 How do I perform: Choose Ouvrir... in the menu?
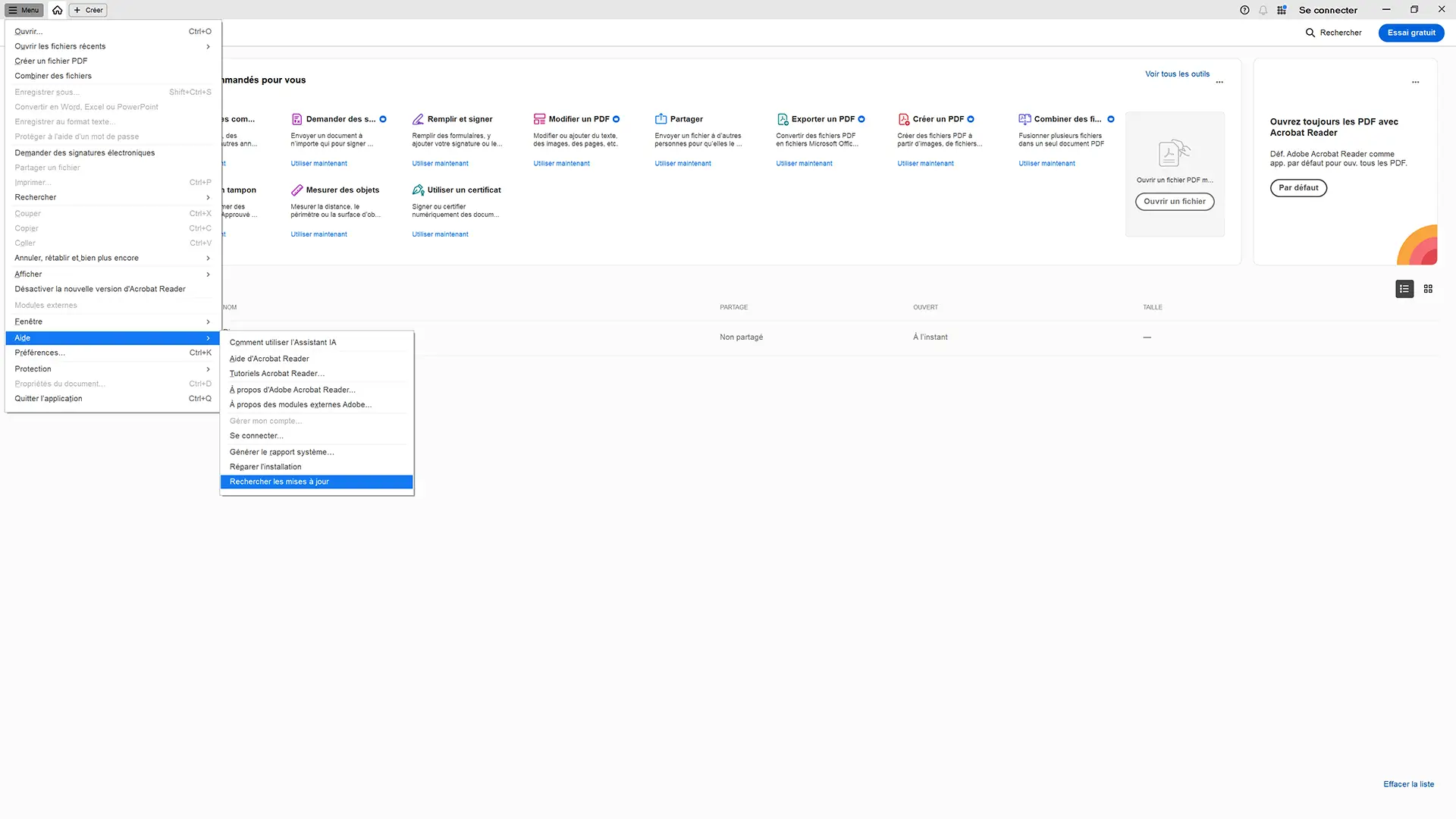click(x=112, y=32)
